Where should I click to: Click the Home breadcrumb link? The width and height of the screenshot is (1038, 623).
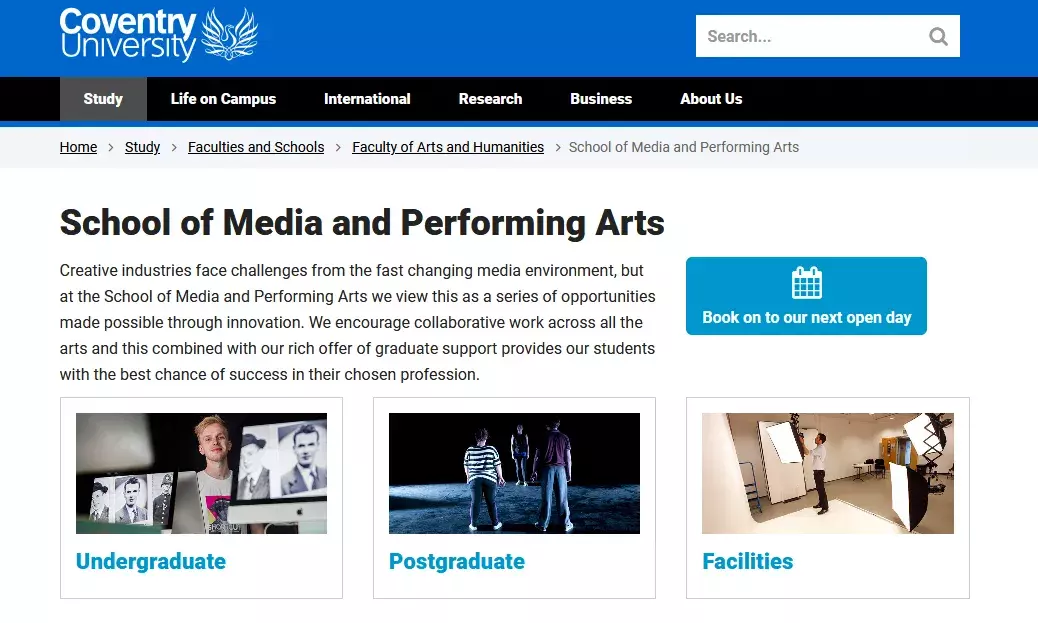(78, 147)
